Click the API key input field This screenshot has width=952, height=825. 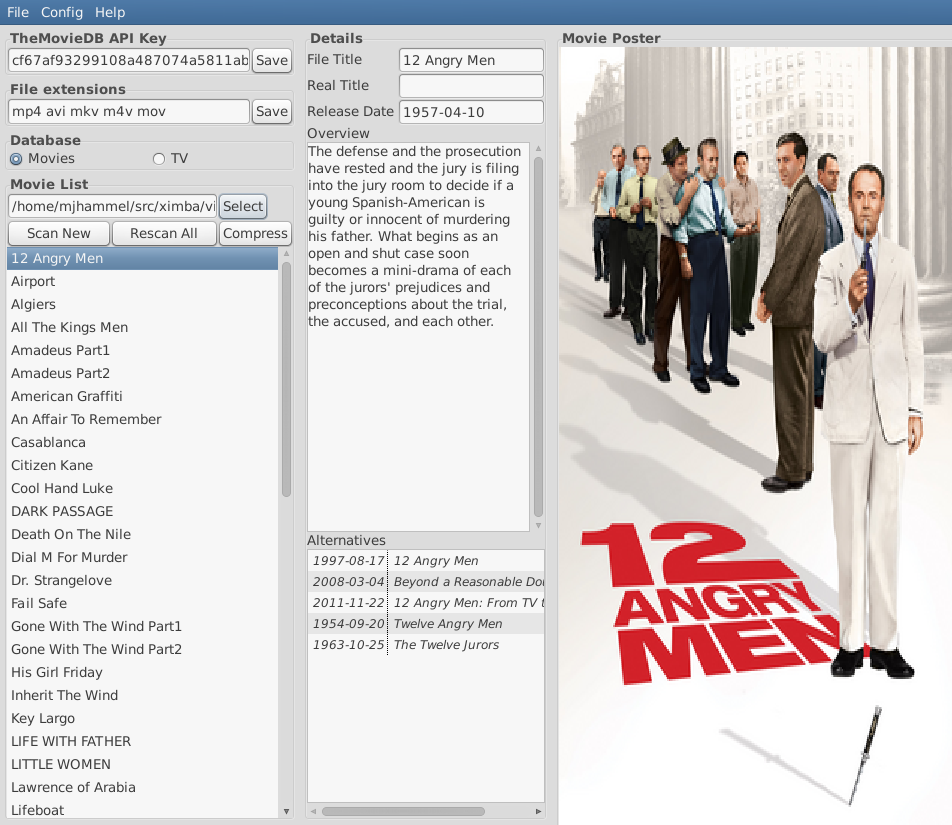129,60
